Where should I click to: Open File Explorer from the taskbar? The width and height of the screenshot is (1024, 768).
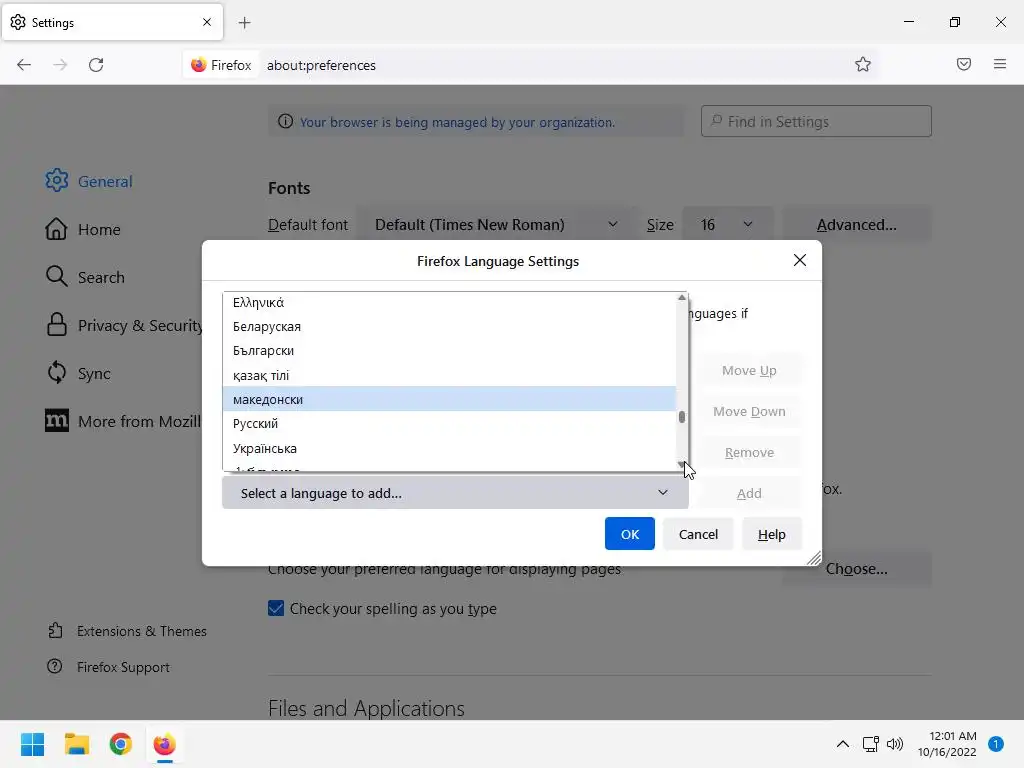pos(76,744)
